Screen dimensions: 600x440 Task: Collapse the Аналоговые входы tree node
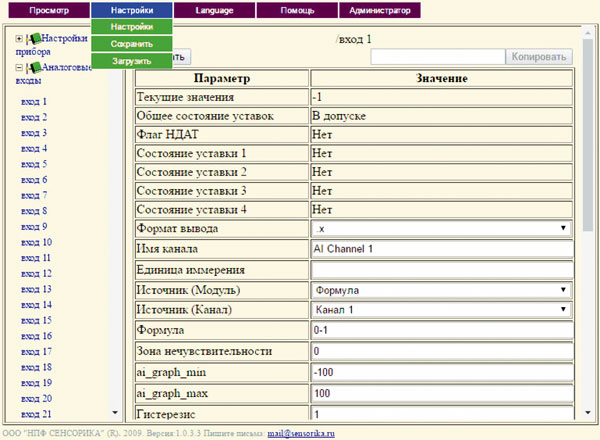tap(19, 68)
